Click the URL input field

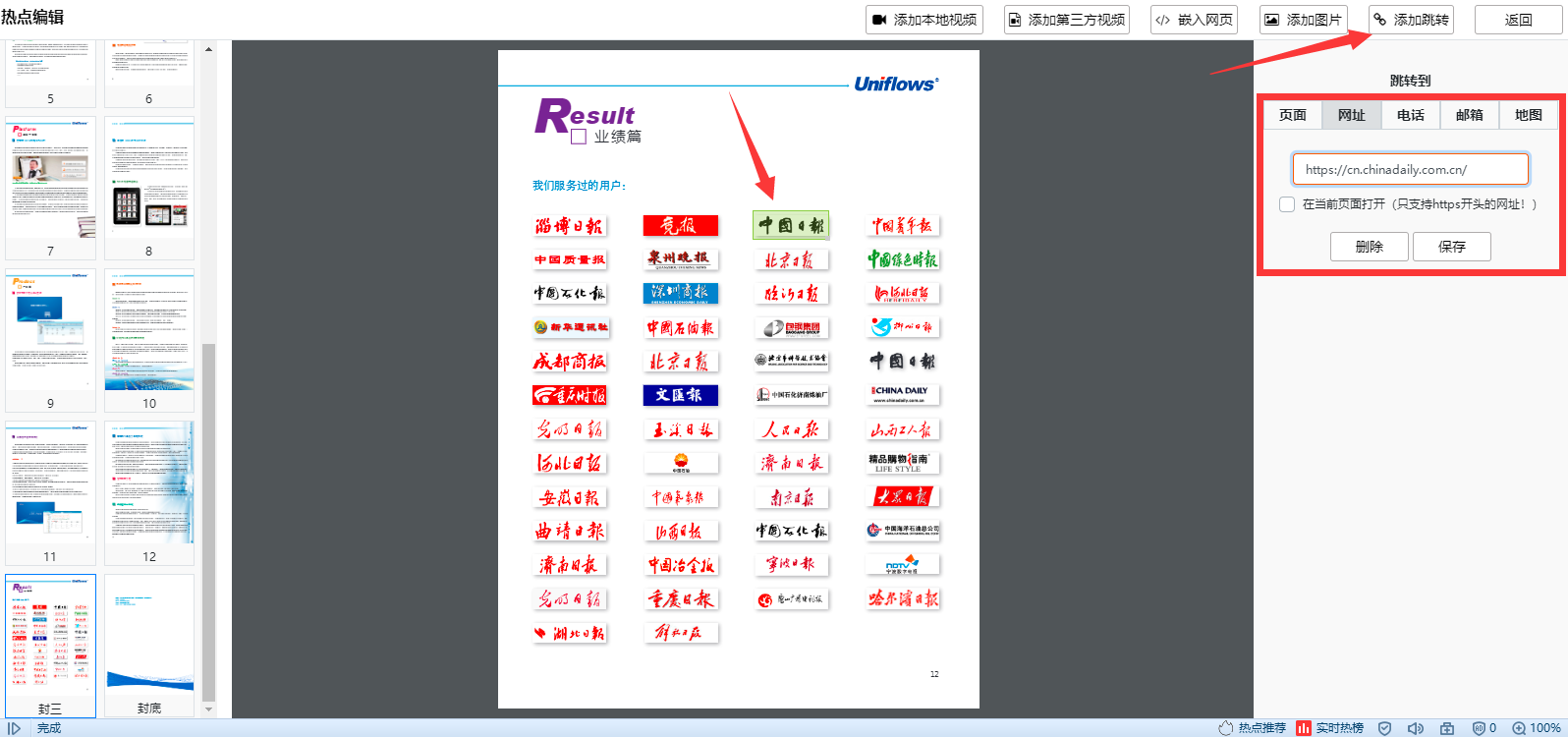(1410, 169)
